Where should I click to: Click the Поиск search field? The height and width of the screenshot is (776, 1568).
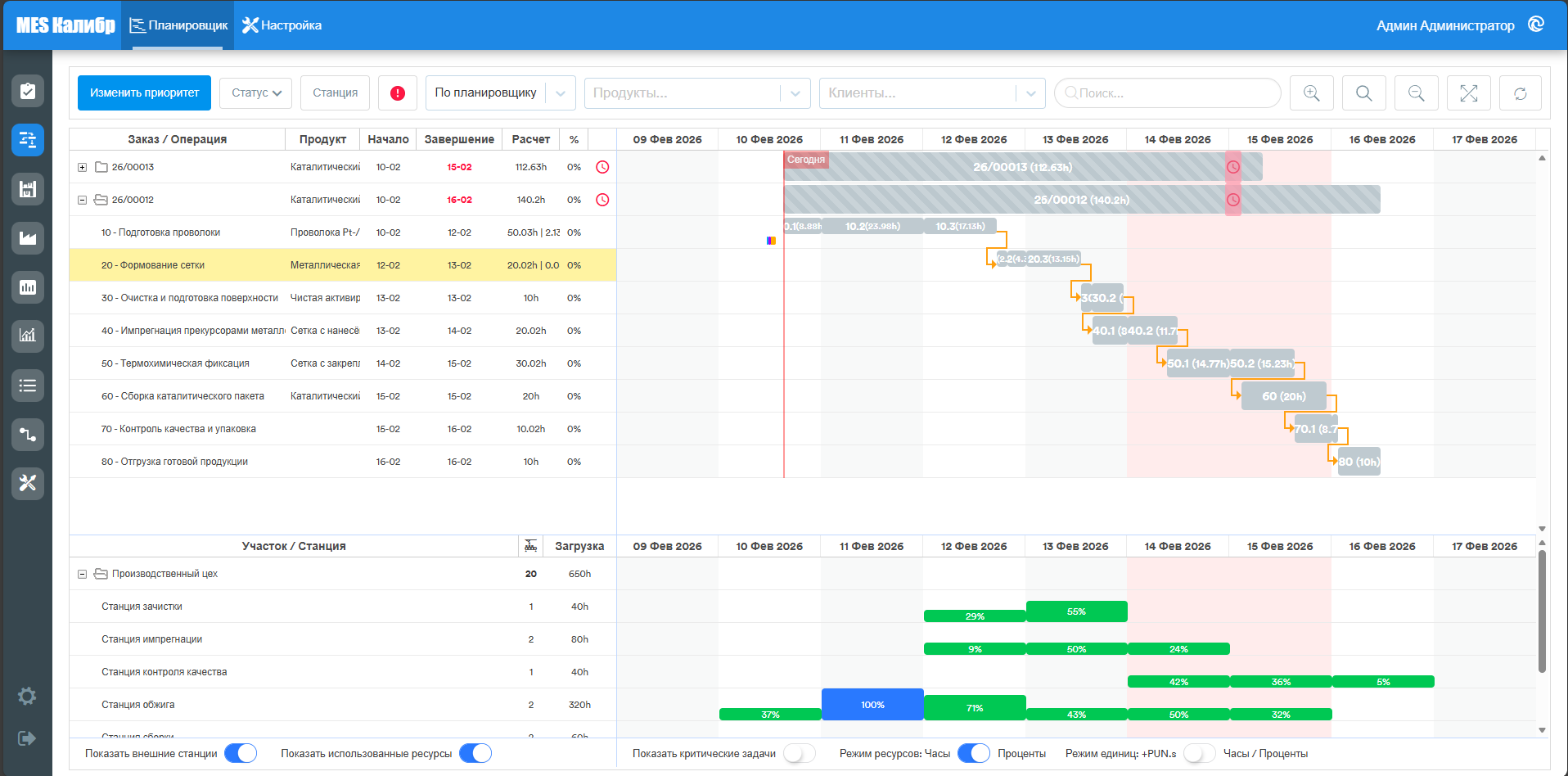1167,93
